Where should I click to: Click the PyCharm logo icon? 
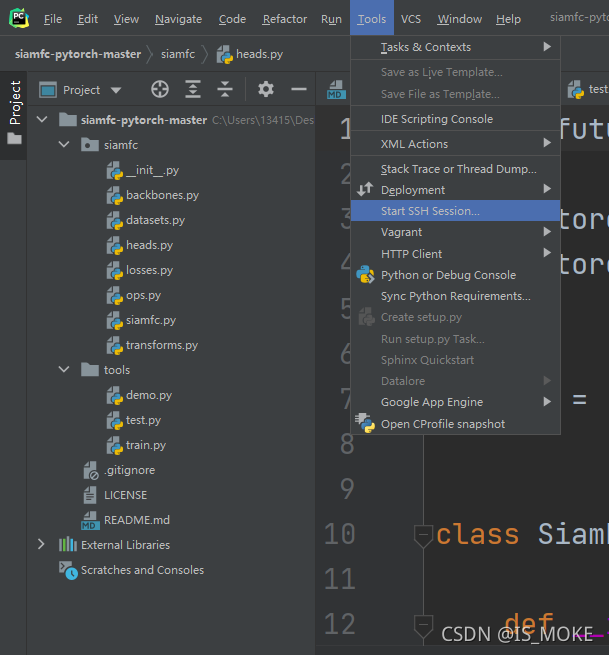pos(19,18)
